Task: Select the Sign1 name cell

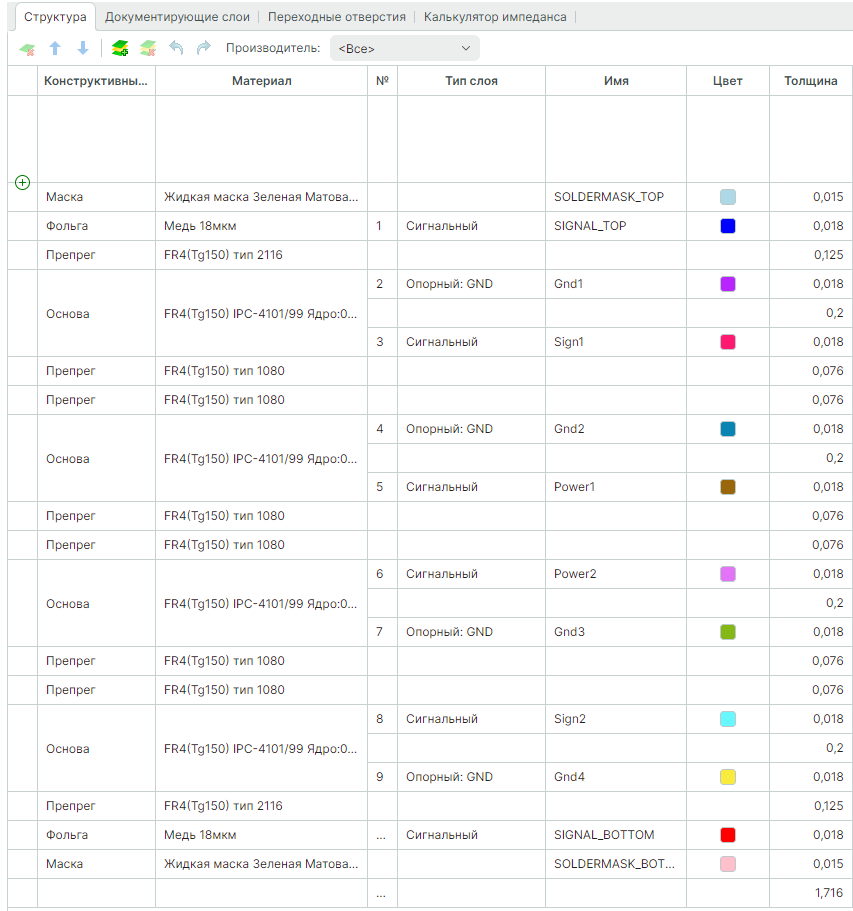Action: pyautogui.click(x=616, y=342)
